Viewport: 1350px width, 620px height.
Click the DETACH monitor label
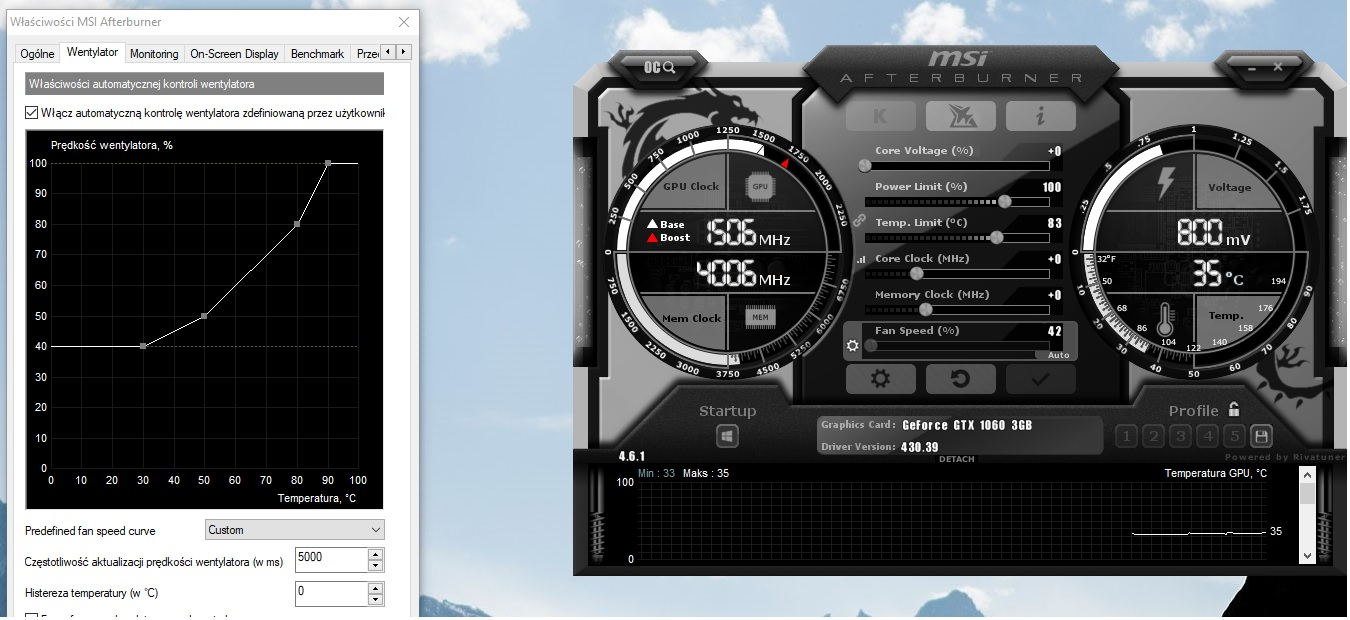[957, 458]
